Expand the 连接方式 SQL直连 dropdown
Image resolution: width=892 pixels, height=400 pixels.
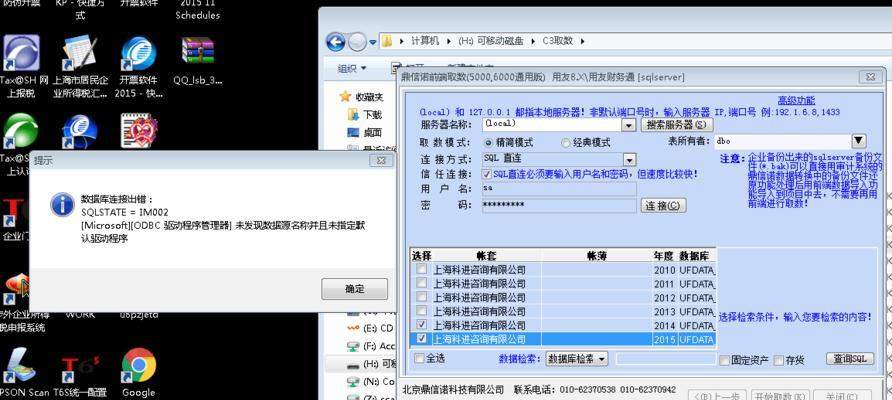pos(629,160)
